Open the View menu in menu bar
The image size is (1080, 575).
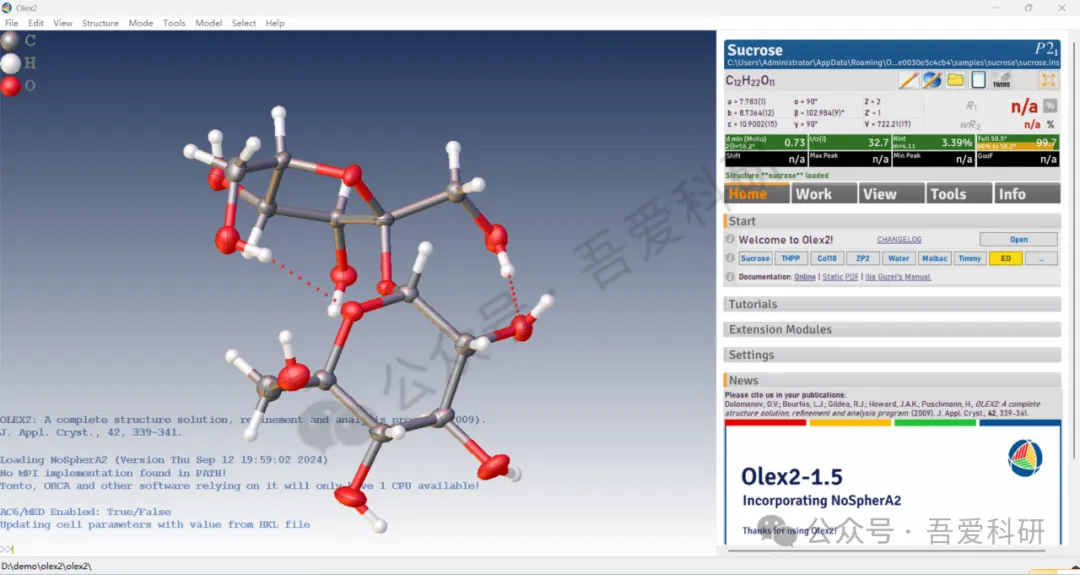click(x=63, y=23)
